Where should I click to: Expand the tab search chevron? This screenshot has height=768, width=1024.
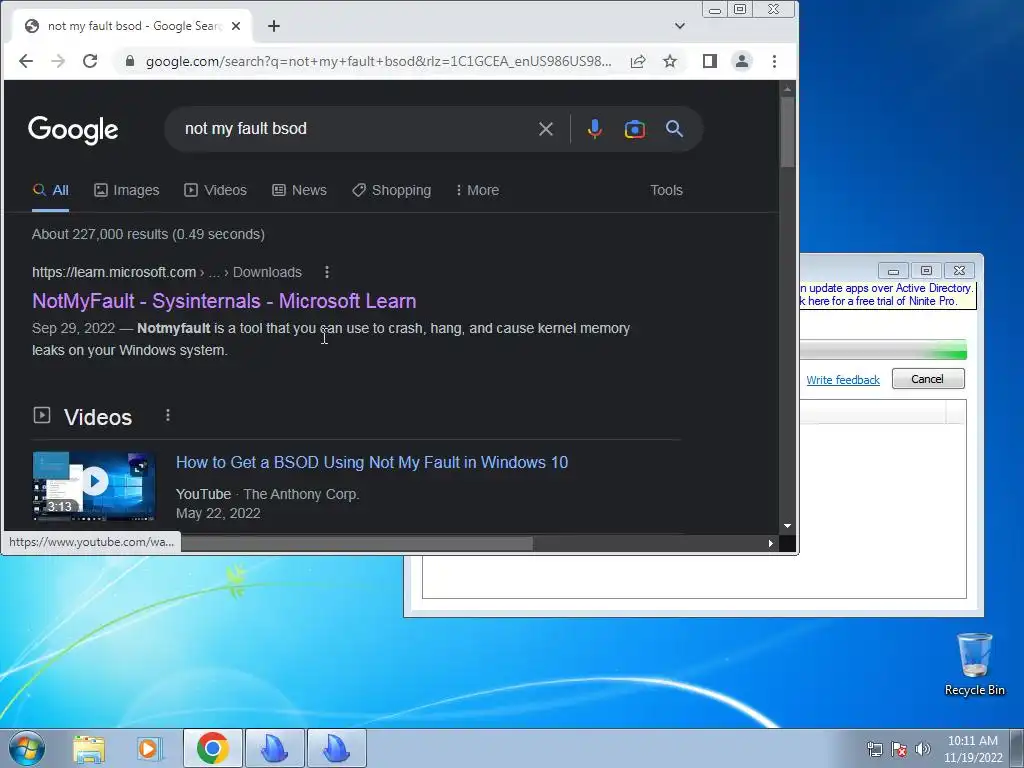coord(680,26)
